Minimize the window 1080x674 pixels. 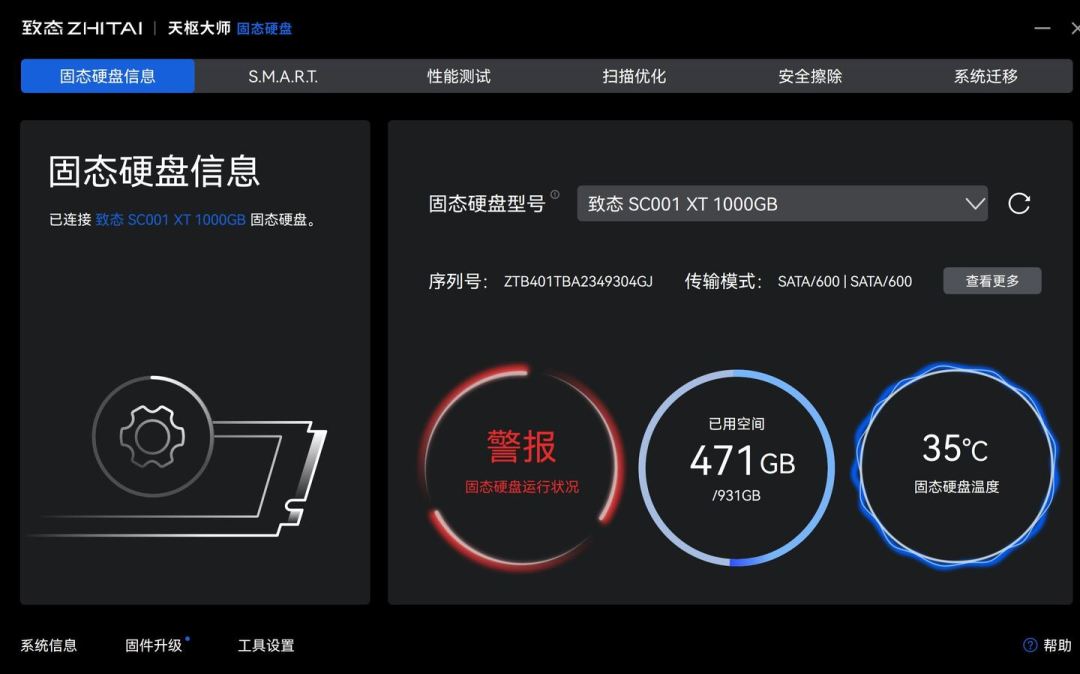coord(1042,28)
